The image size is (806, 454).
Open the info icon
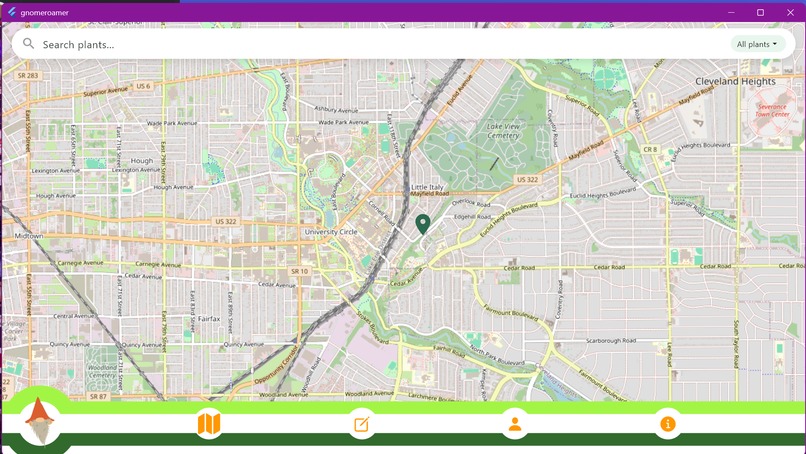(x=668, y=424)
